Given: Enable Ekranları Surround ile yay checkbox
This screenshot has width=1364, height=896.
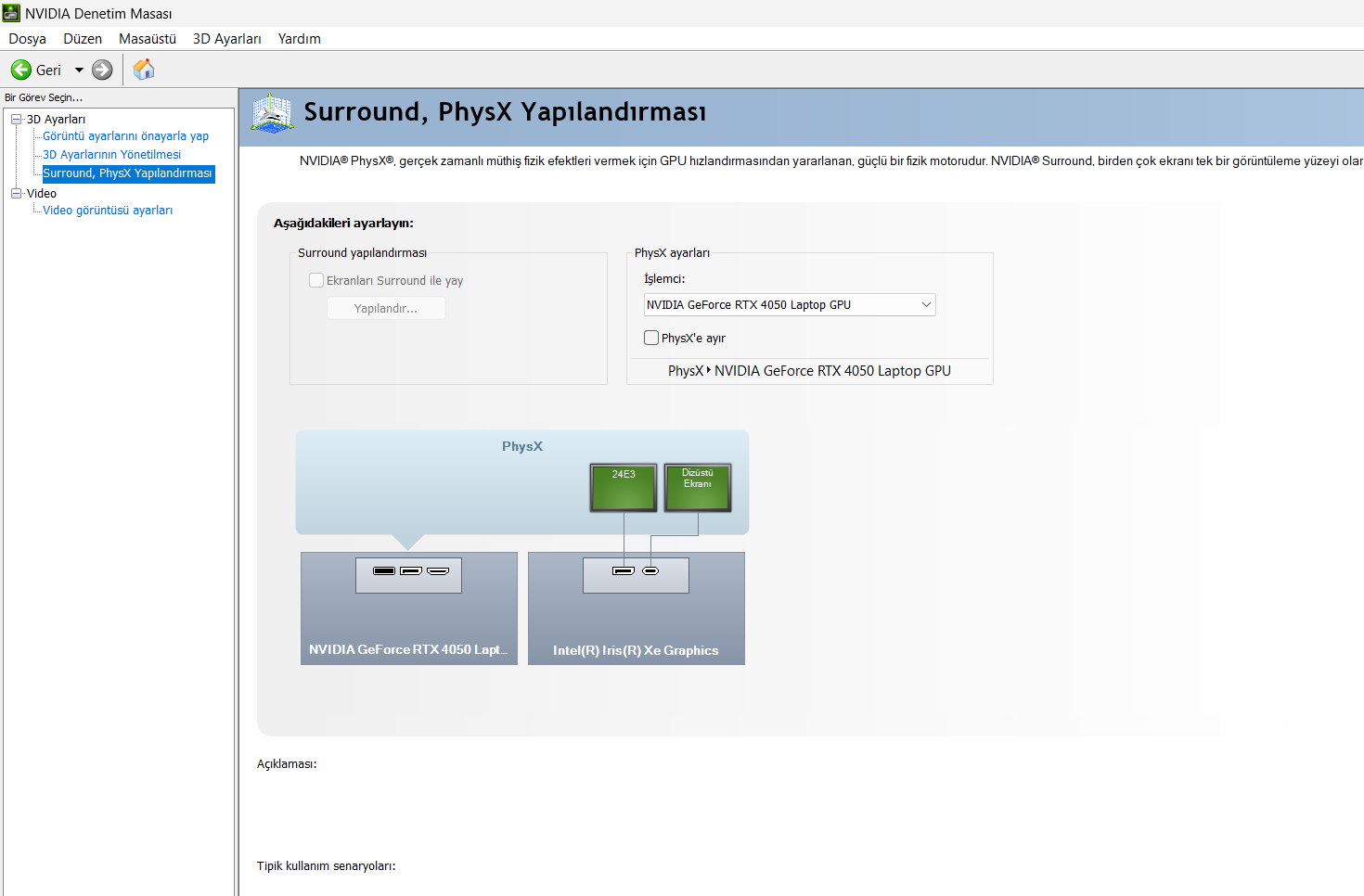Looking at the screenshot, I should click(x=316, y=280).
